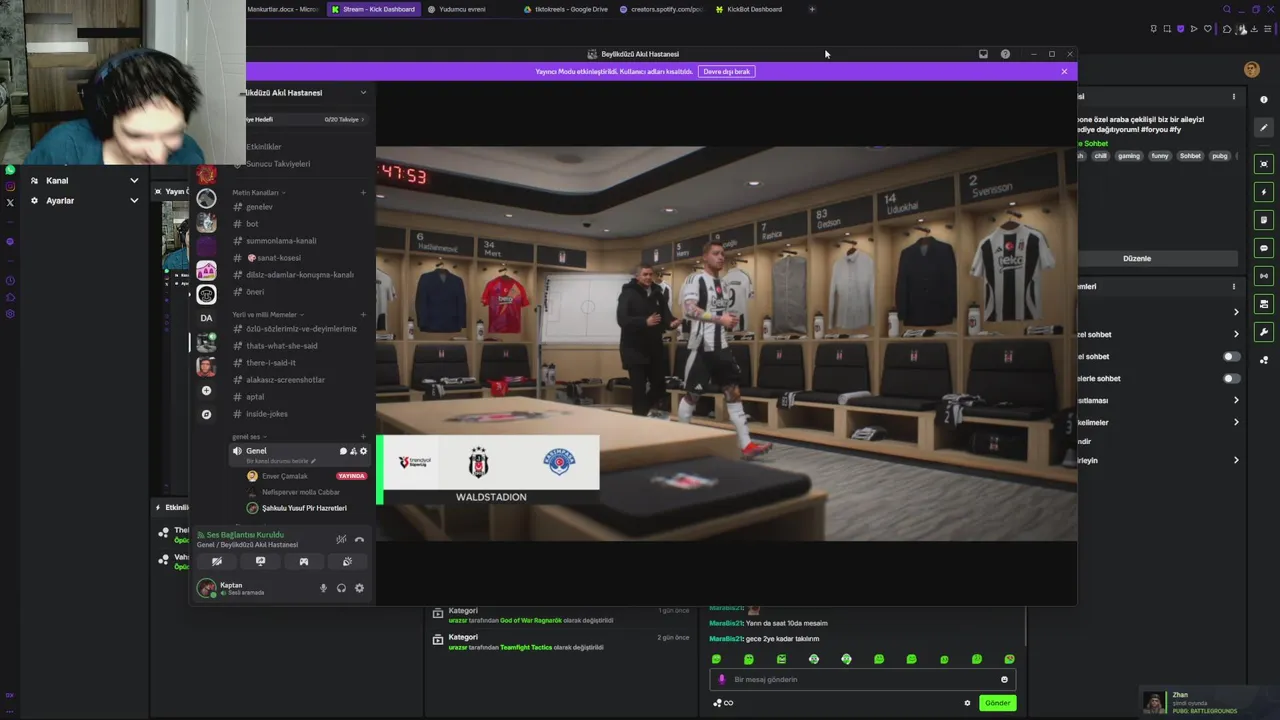Edit Genel voice channel settings
Screen dimensions: 1280x720
click(x=363, y=451)
